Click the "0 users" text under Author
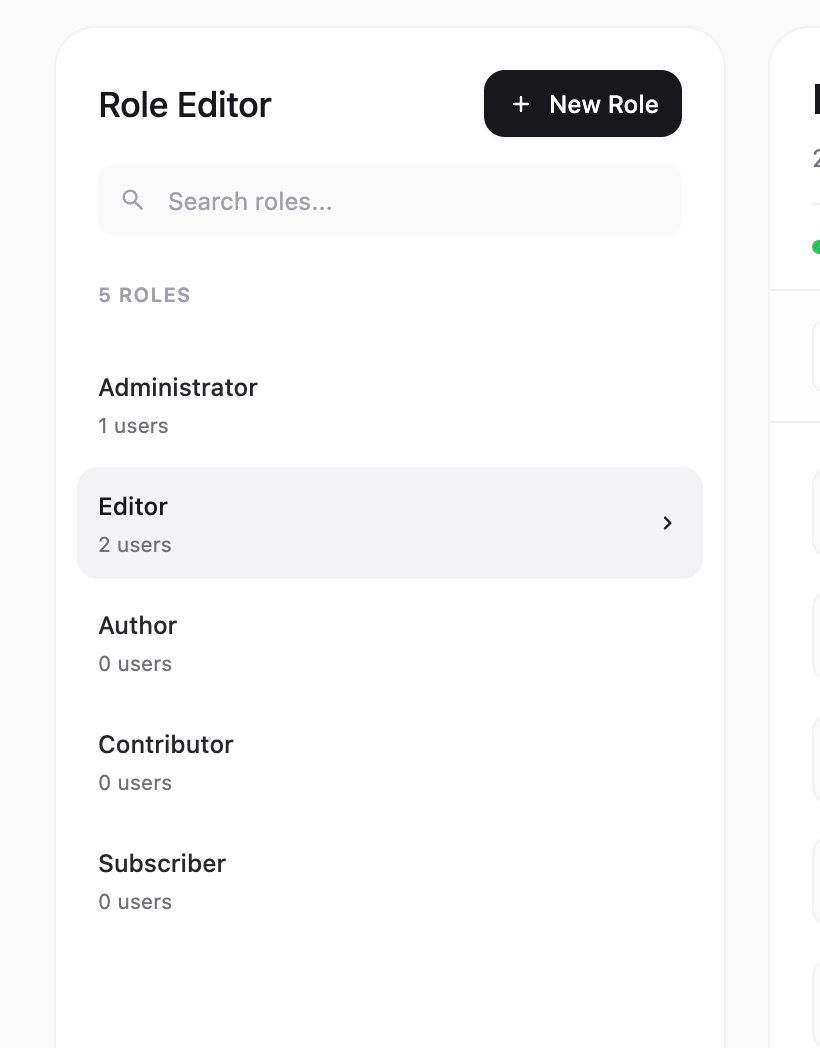The height and width of the screenshot is (1048, 820). (x=135, y=664)
